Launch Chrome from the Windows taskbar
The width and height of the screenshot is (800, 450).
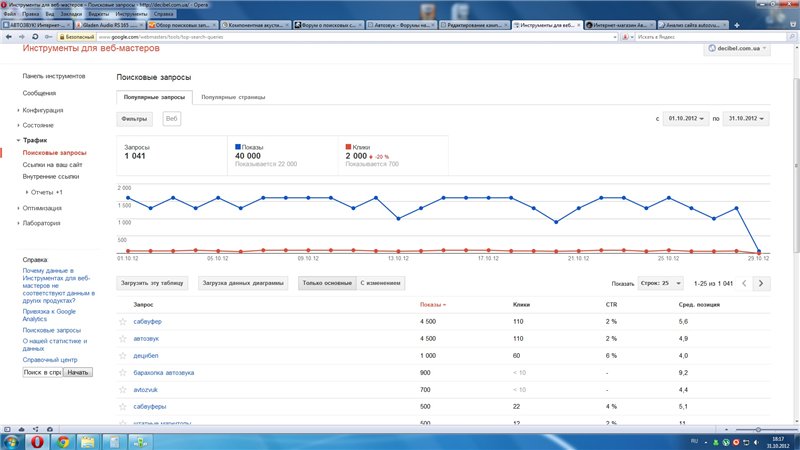pyautogui.click(x=62, y=440)
